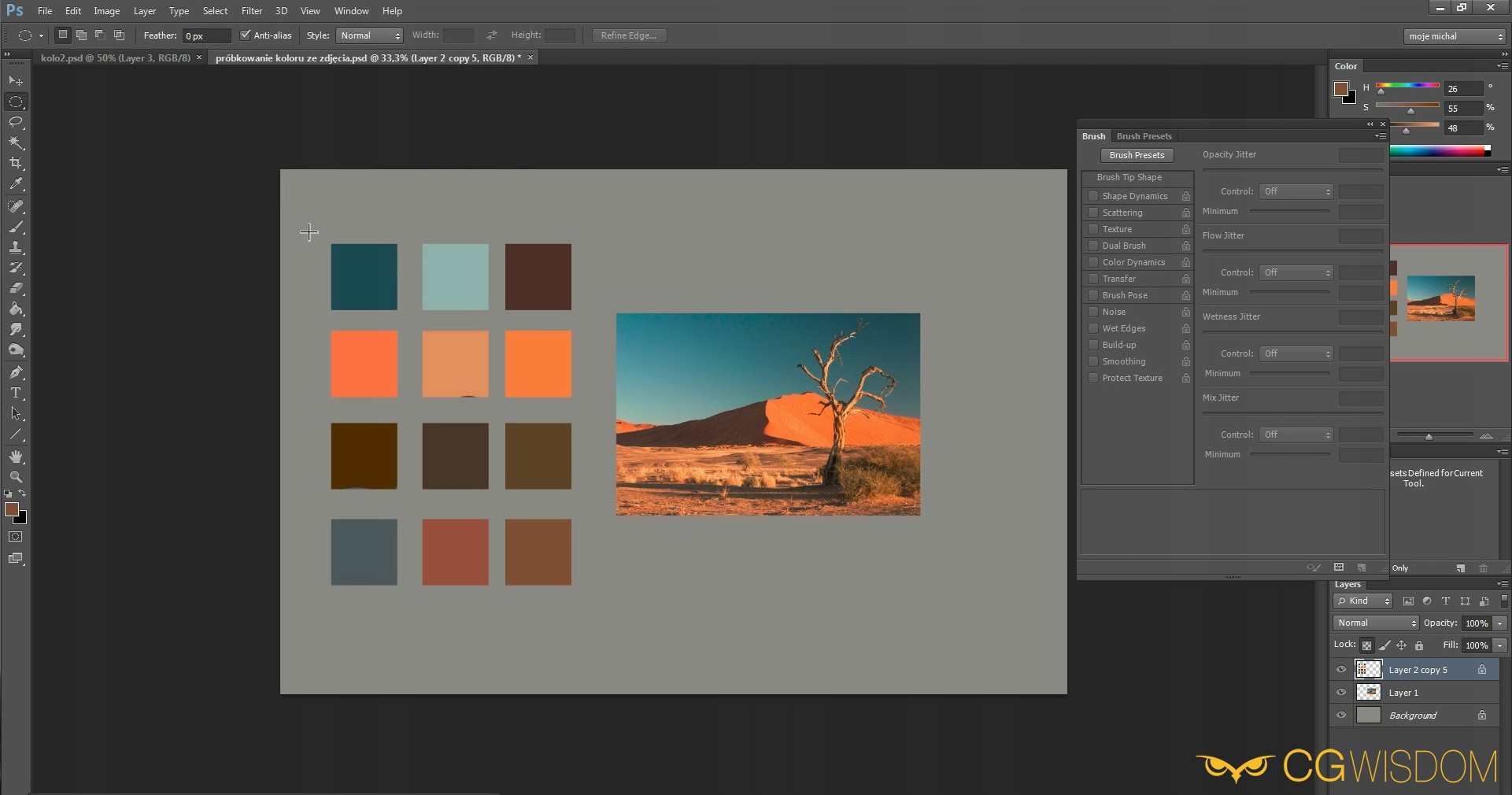Activate the Zoom tool

pyautogui.click(x=16, y=477)
